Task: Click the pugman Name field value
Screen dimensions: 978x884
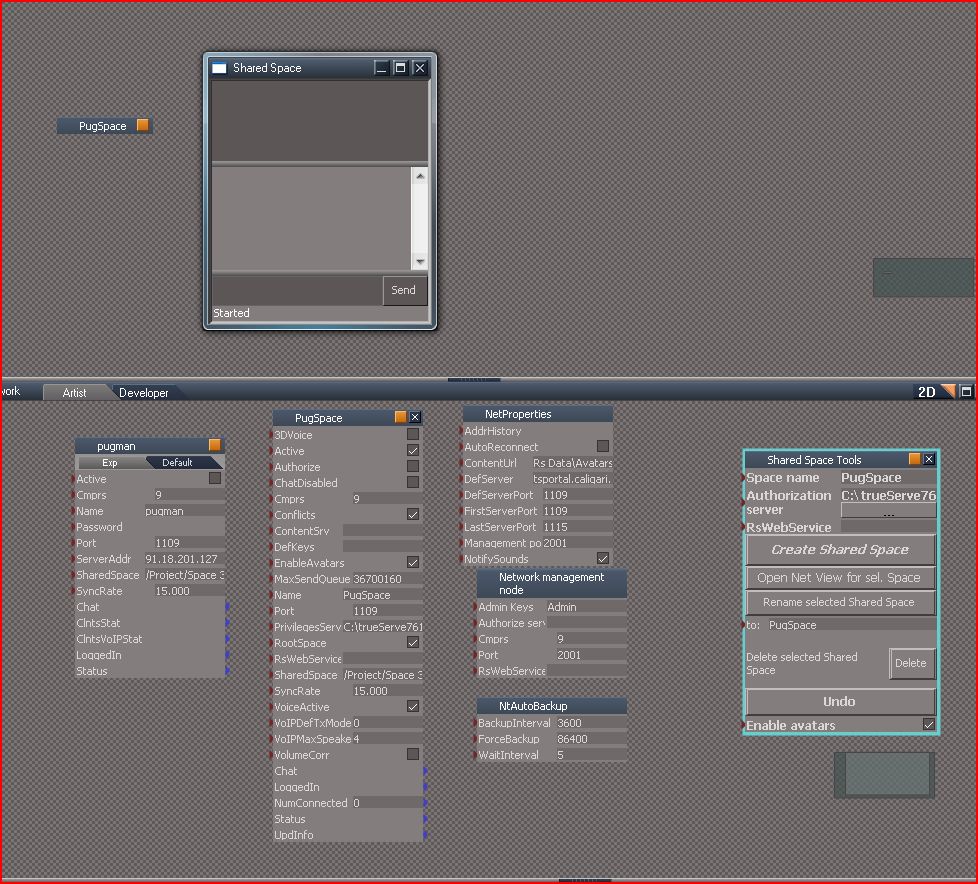Action: coord(185,511)
